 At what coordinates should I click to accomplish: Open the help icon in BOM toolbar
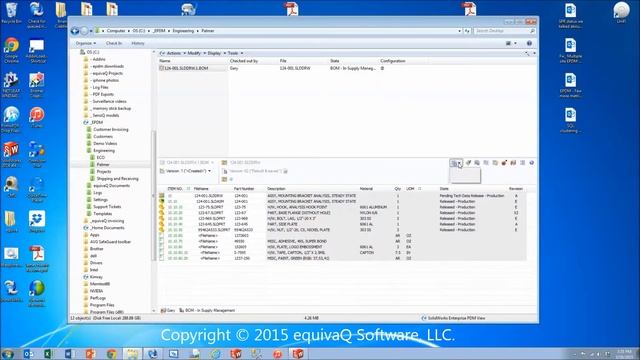click(531, 163)
